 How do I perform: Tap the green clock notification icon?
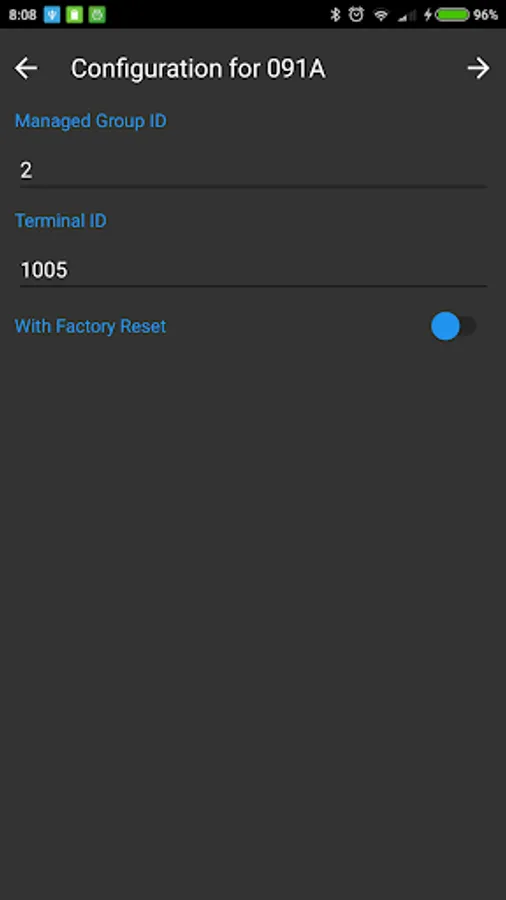[97, 15]
